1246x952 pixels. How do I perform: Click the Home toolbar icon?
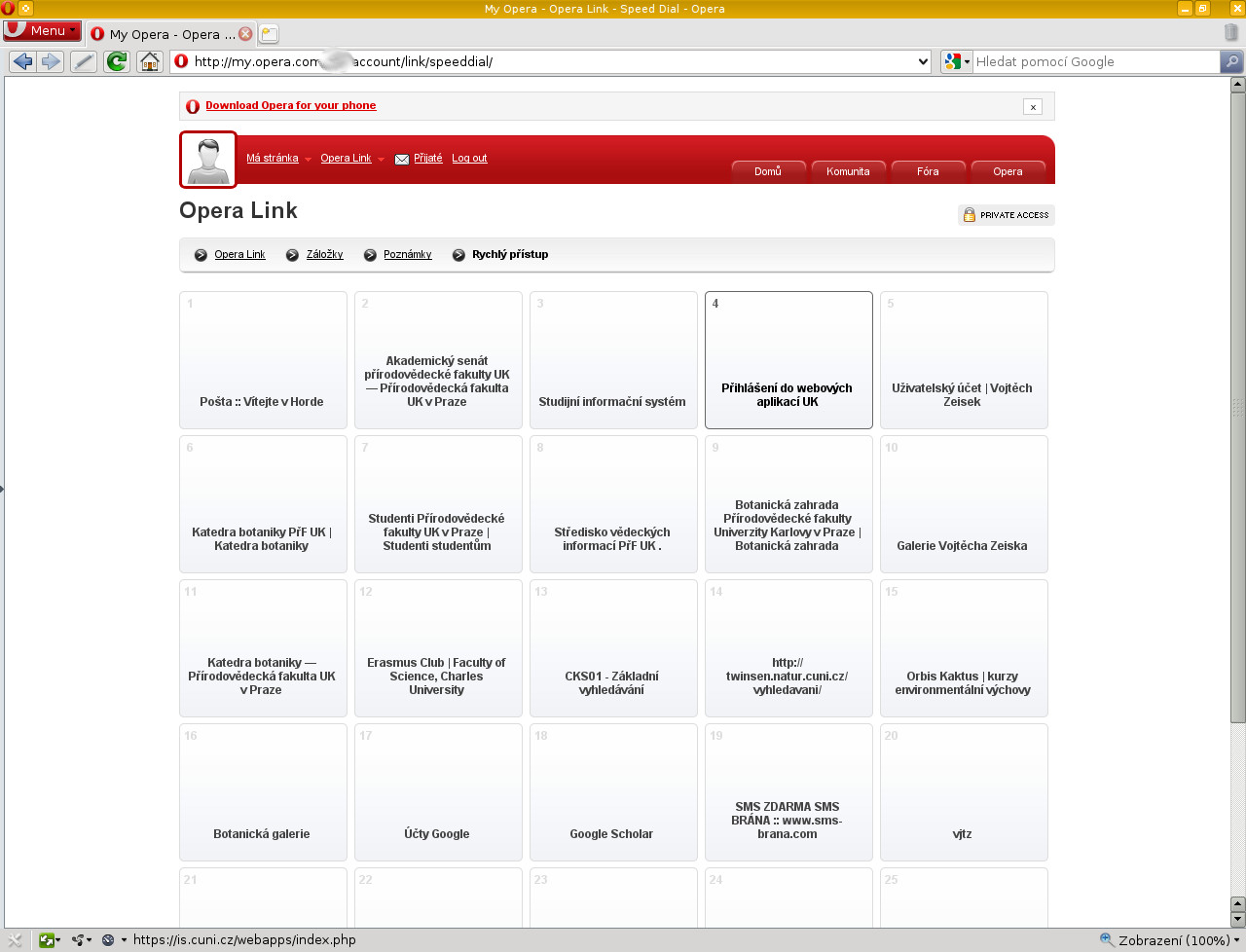(x=150, y=61)
